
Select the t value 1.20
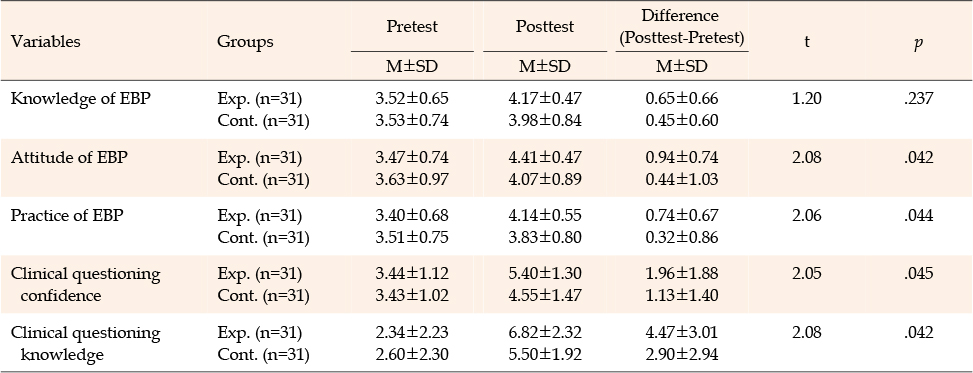pos(807,99)
